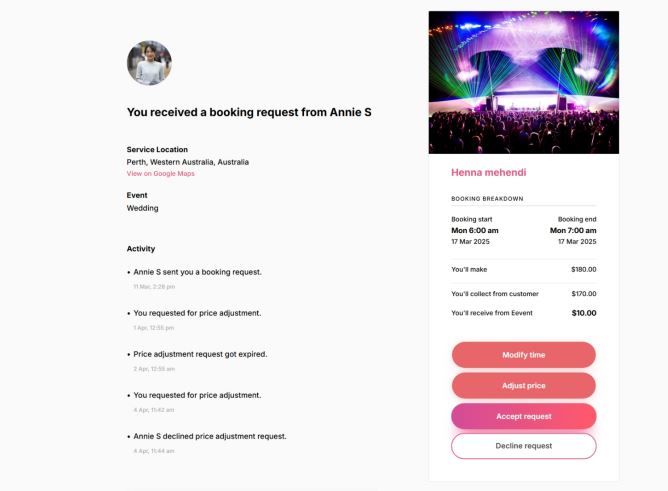Click the second 'You requested for price adjustment' entry
668x491 pixels.
pos(197,395)
